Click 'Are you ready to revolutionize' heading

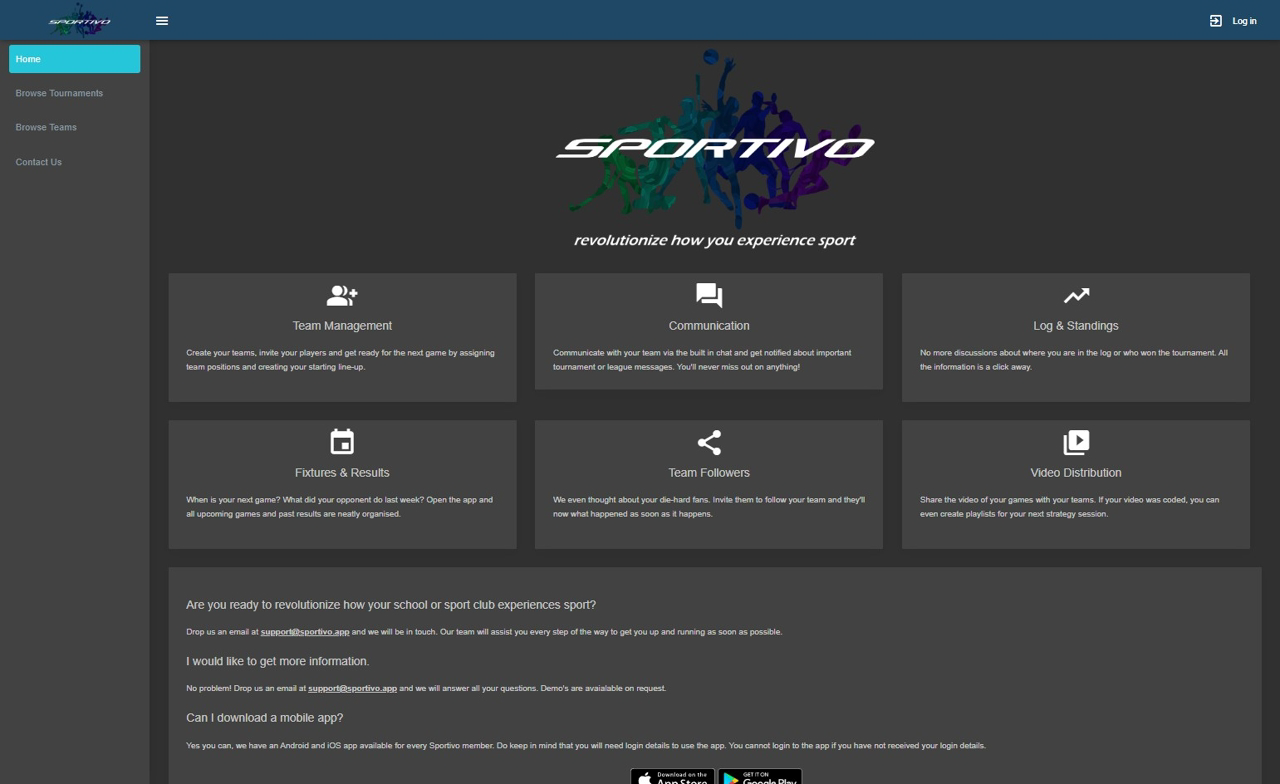coord(391,605)
